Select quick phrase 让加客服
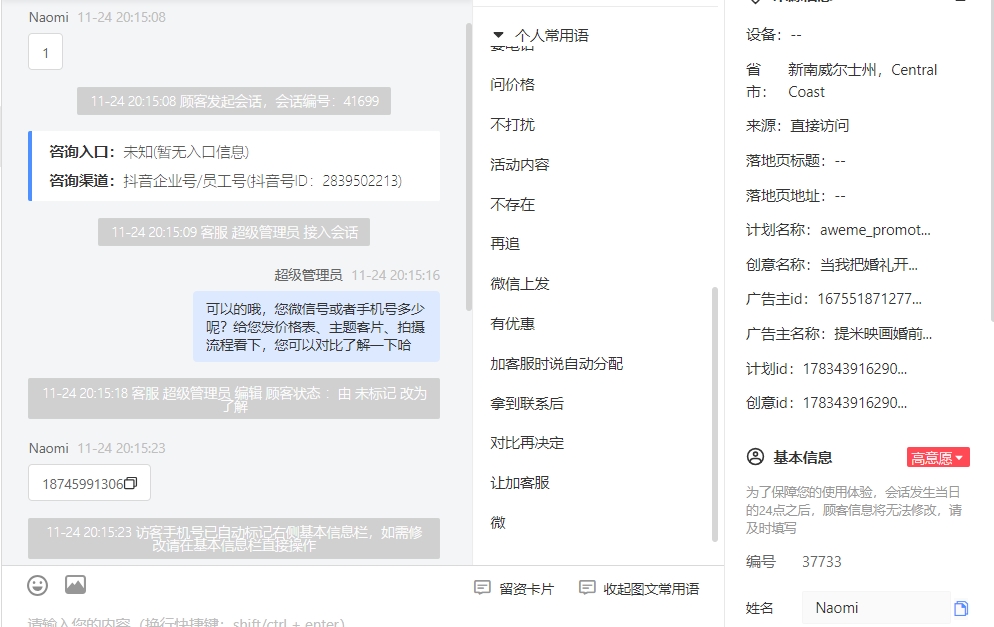Screen dimensions: 994x627 (520, 482)
